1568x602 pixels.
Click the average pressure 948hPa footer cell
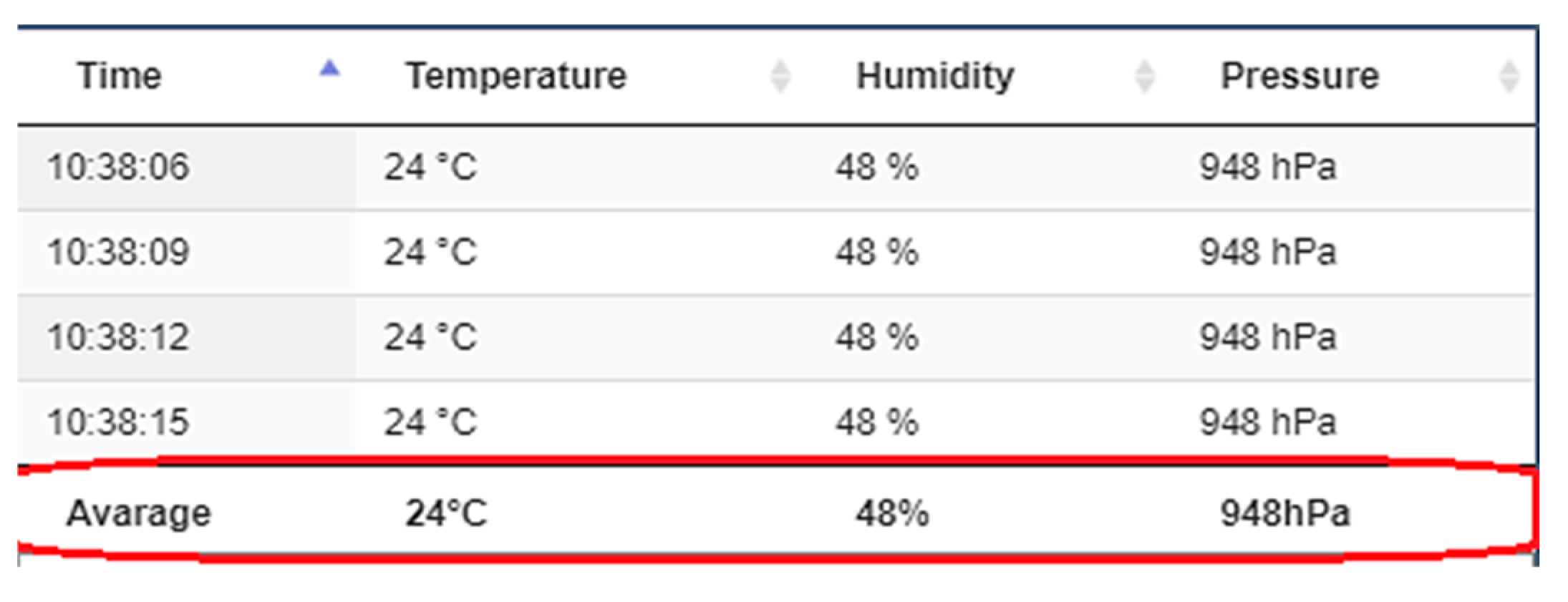coord(1285,513)
